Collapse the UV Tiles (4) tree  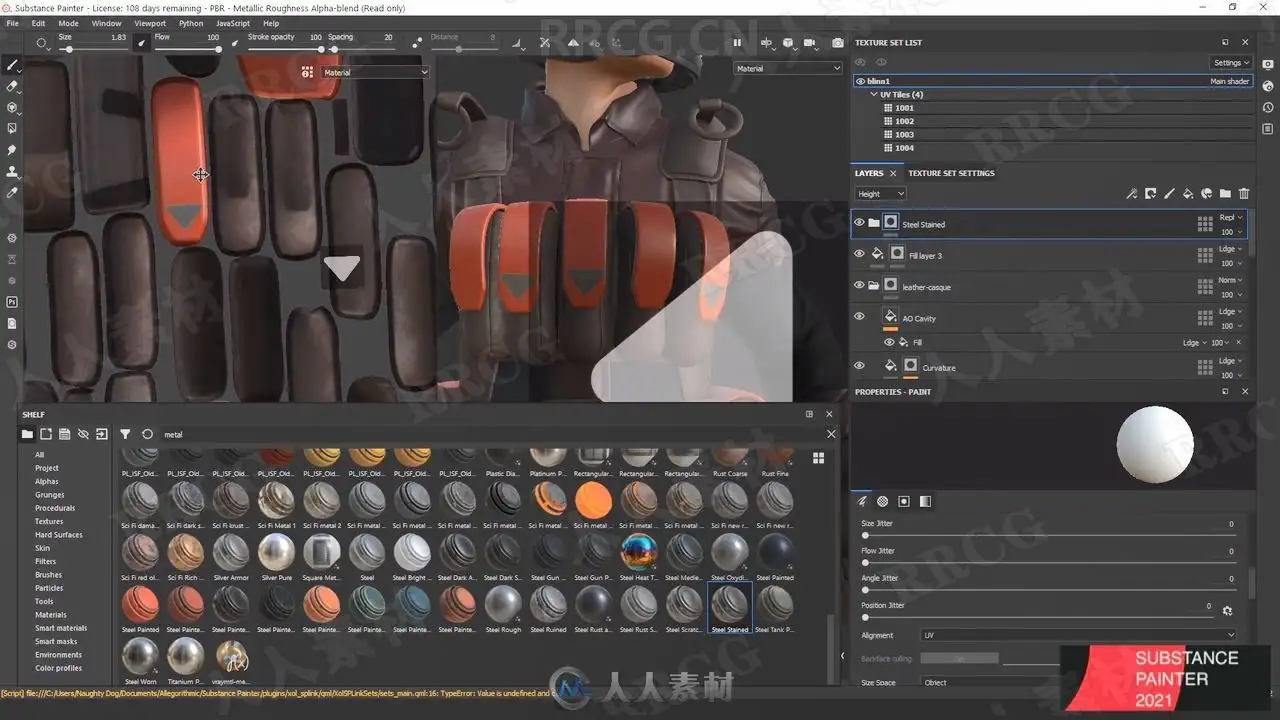coord(874,95)
